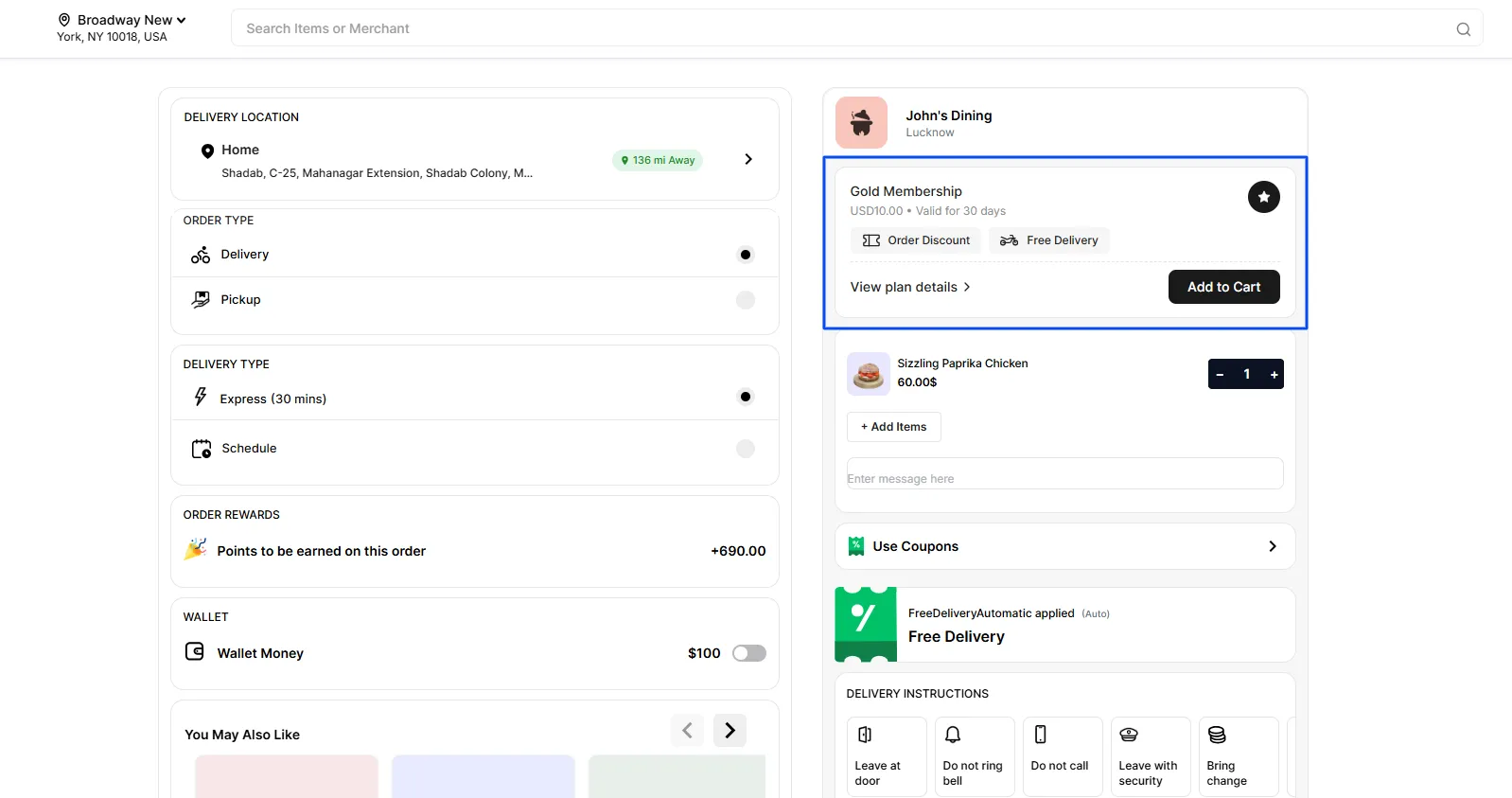Open the Home delivery address chevron
The width and height of the screenshot is (1512, 798).
coord(748,159)
